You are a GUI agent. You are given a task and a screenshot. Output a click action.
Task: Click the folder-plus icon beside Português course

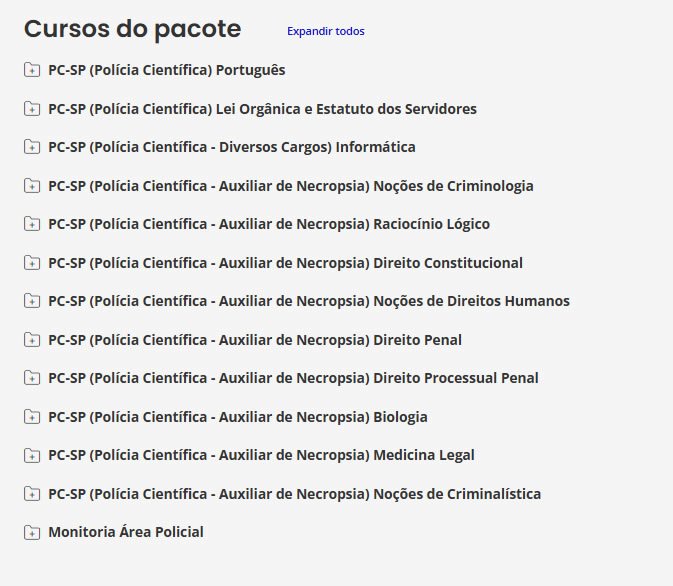[x=32, y=71]
